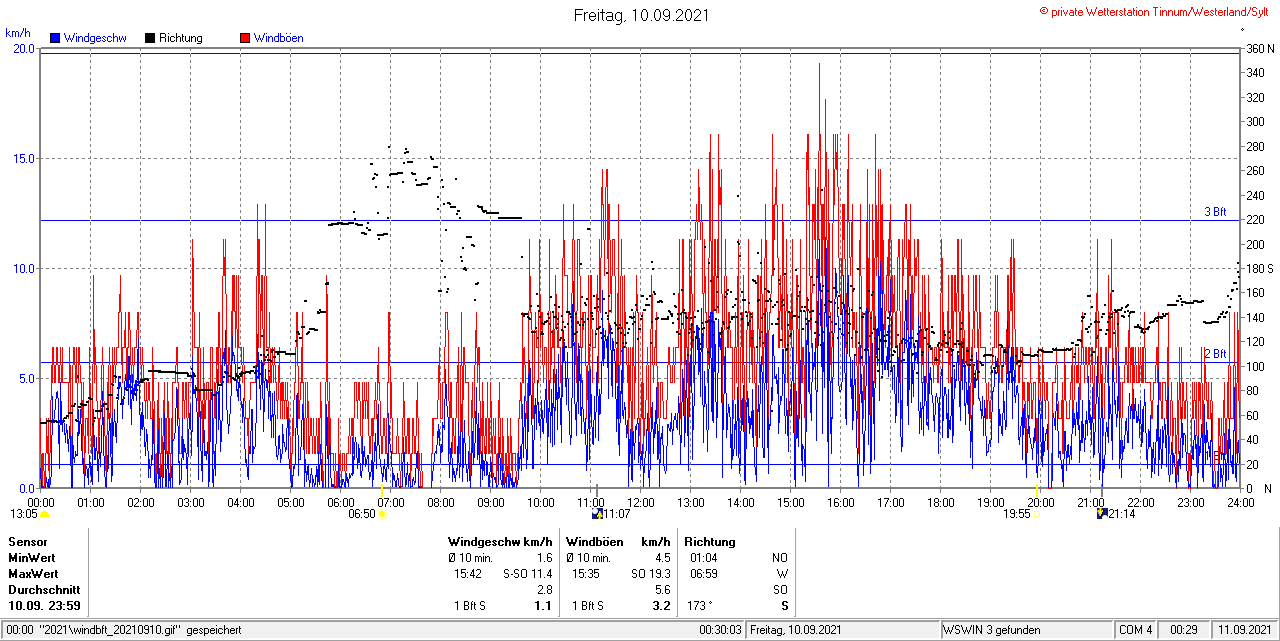Click the 'Windböen' legend label

pyautogui.click(x=278, y=38)
